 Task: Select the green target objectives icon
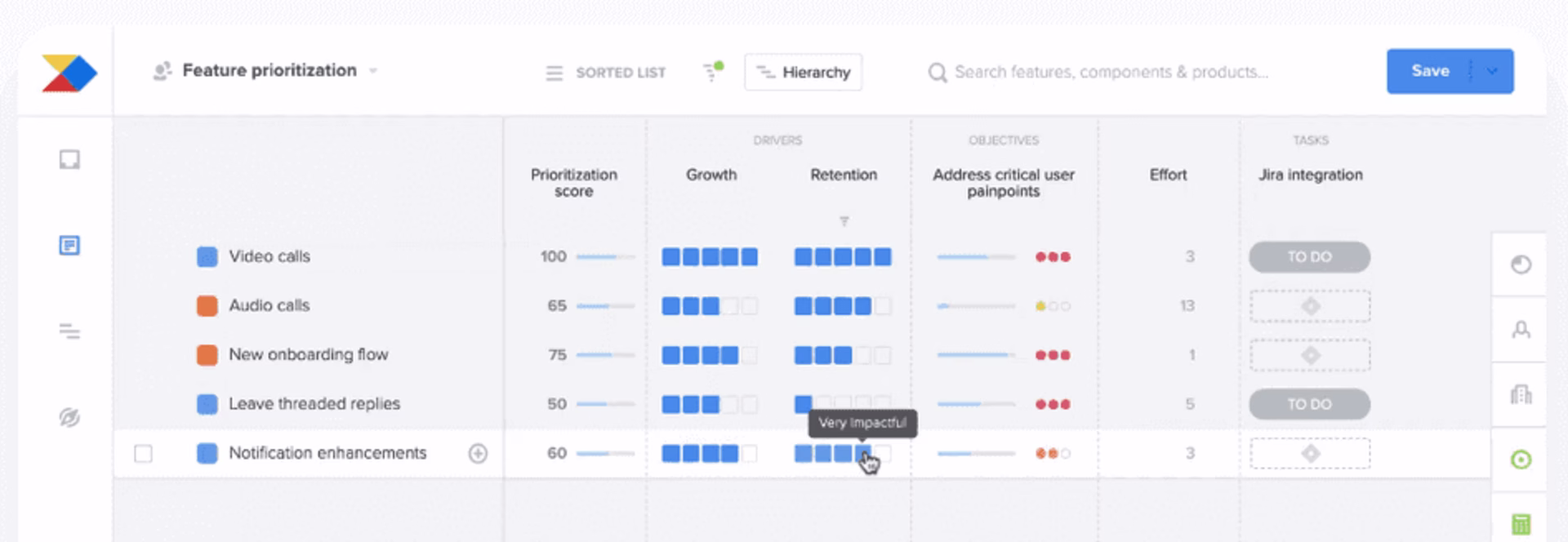coord(1521,460)
